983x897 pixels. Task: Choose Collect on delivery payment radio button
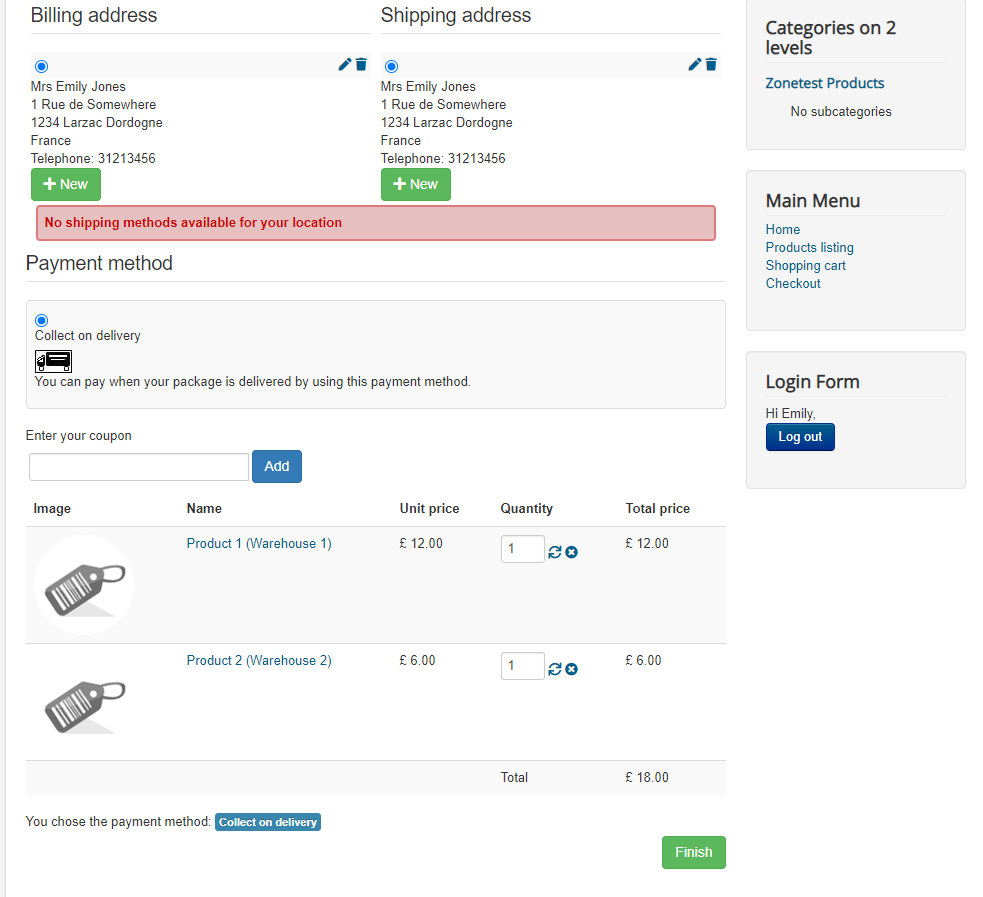click(x=41, y=320)
